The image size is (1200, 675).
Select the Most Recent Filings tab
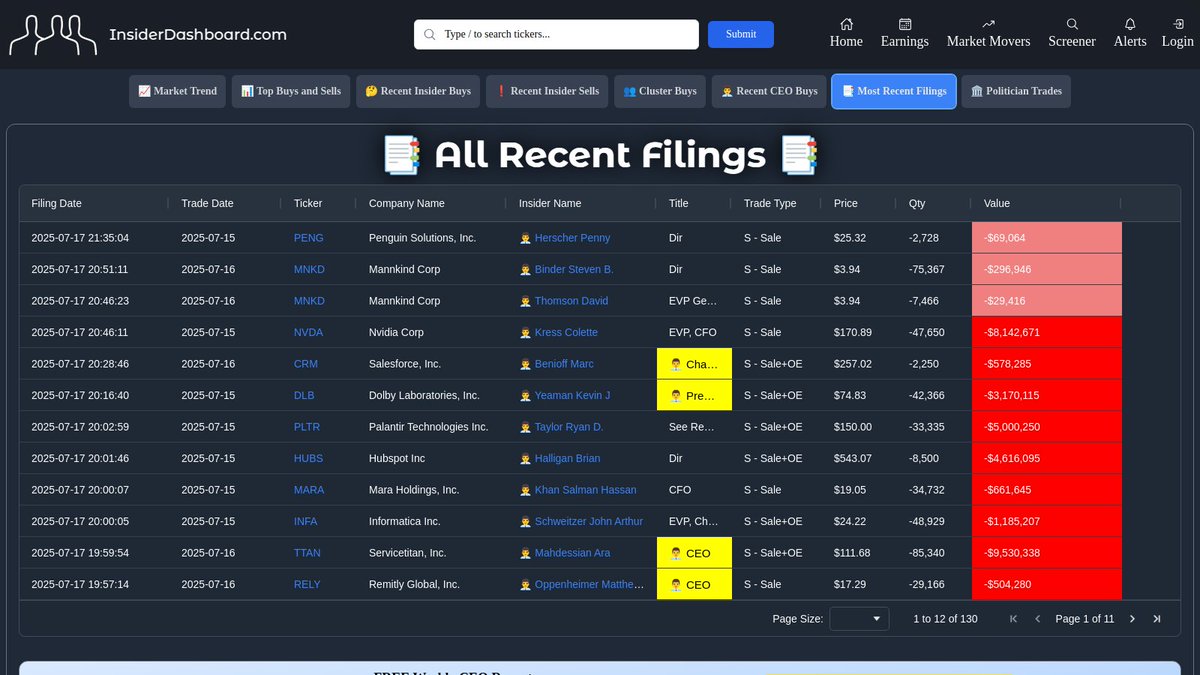pos(894,91)
